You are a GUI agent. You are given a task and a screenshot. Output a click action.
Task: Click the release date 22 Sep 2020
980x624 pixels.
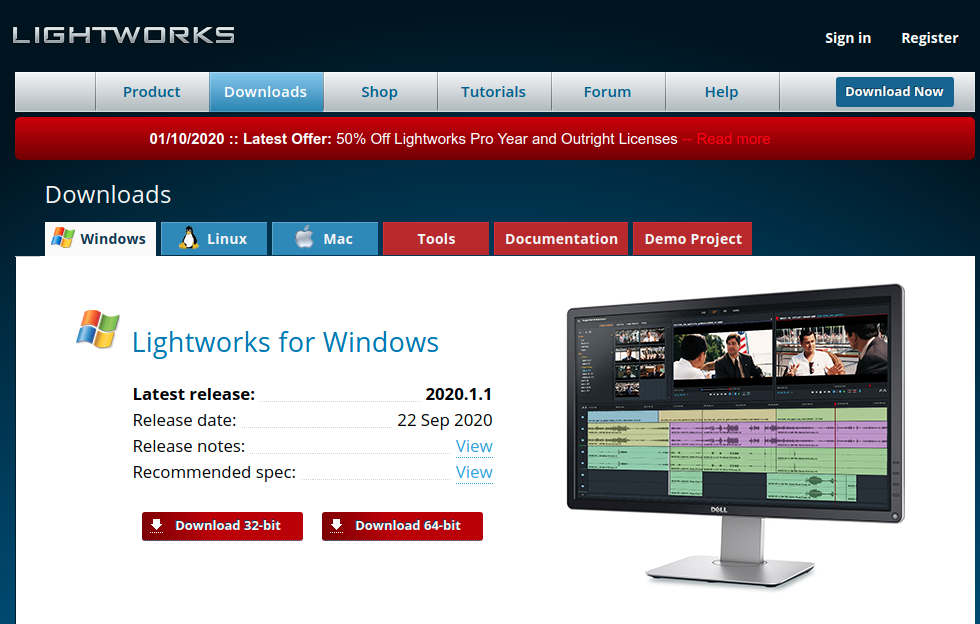(445, 420)
